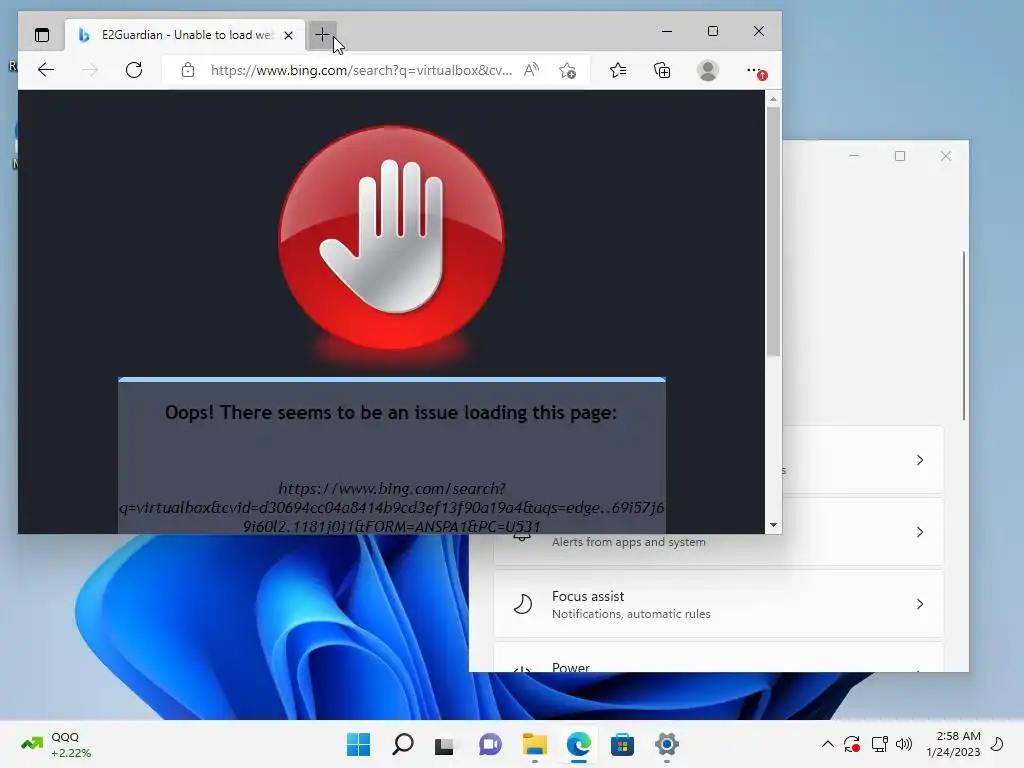Open clock showing 2:58 AM
This screenshot has width=1024, height=768.
(x=953, y=744)
